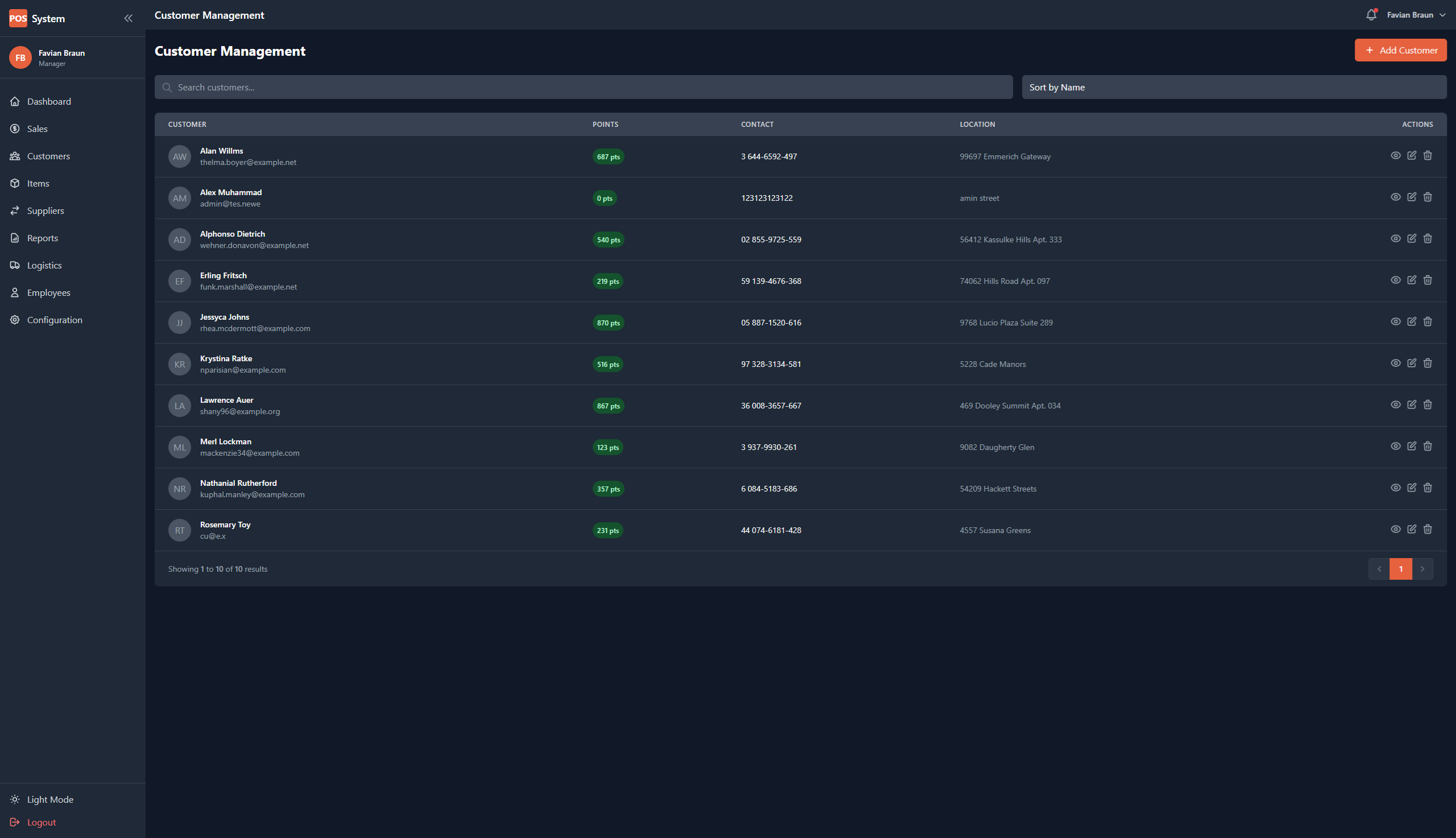This screenshot has width=1456, height=838.
Task: Delete Krystina Ratke customer
Action: pos(1428,362)
